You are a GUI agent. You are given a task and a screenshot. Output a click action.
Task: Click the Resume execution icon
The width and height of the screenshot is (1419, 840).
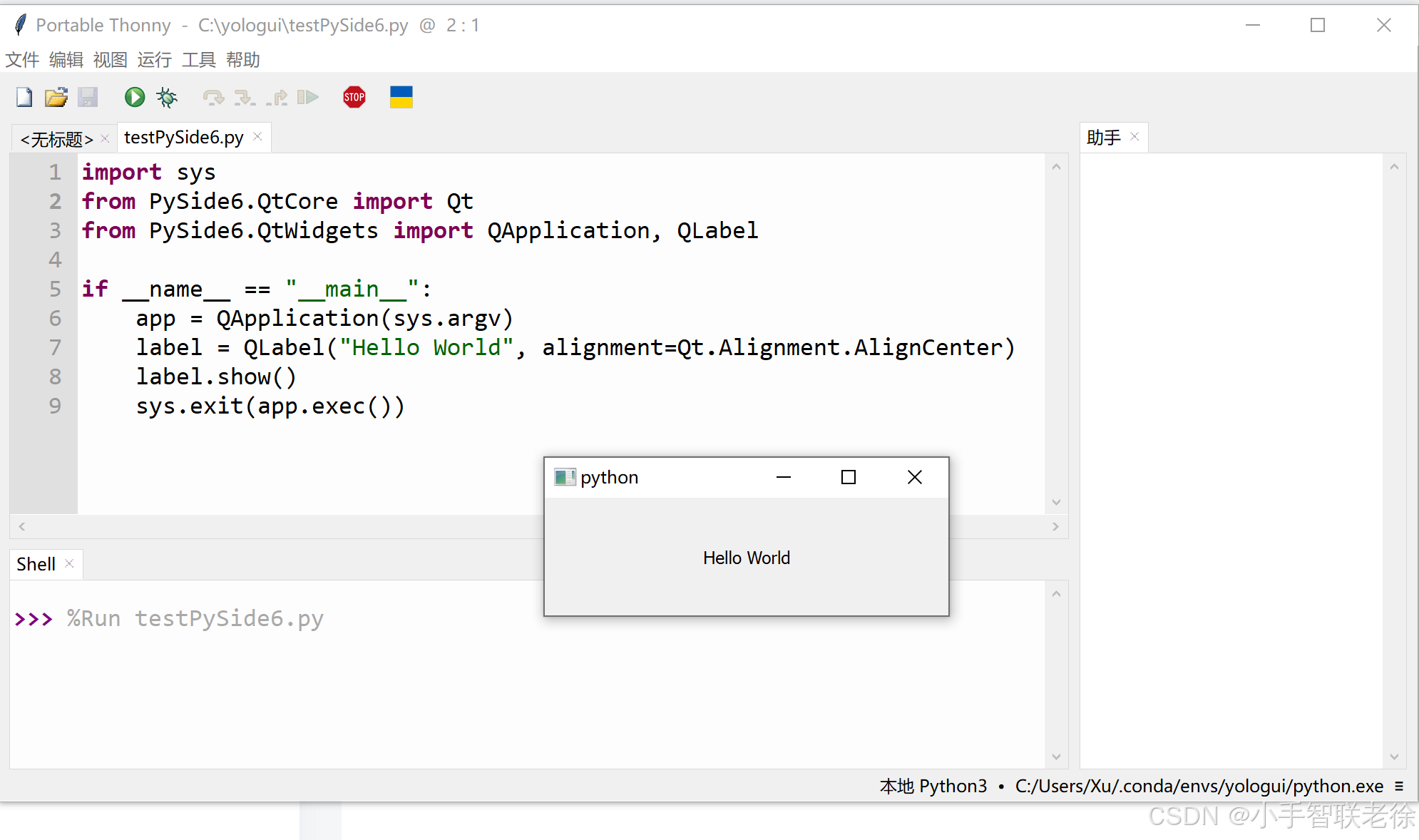point(307,97)
